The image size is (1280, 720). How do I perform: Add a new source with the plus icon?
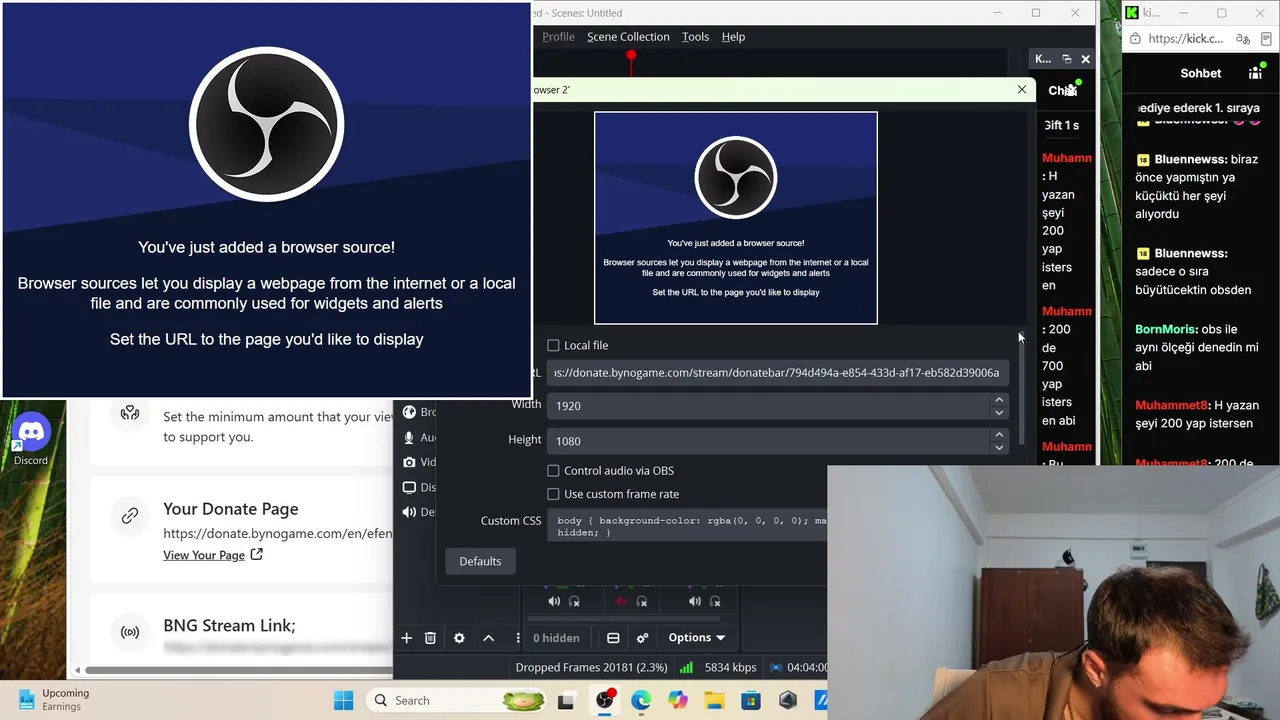point(406,638)
